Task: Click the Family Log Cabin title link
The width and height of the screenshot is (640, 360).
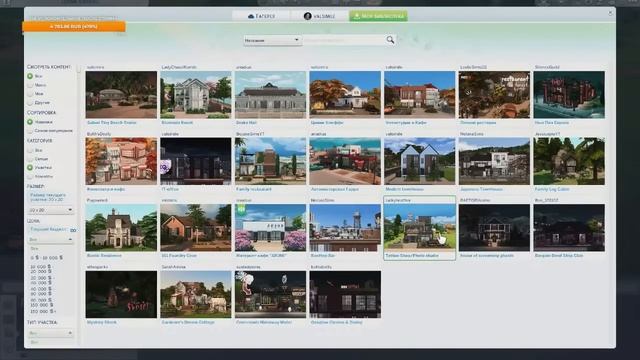Action: [551, 189]
